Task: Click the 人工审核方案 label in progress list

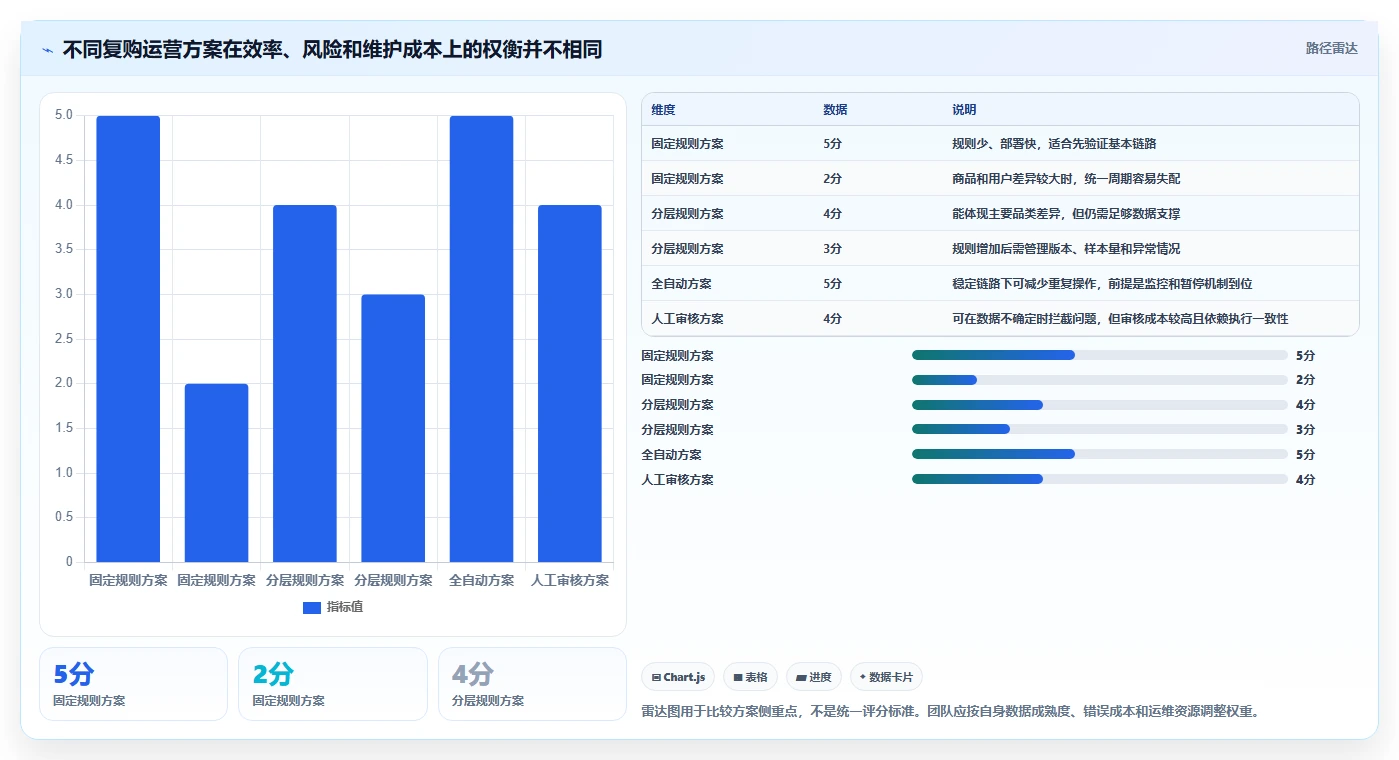Action: (x=677, y=480)
